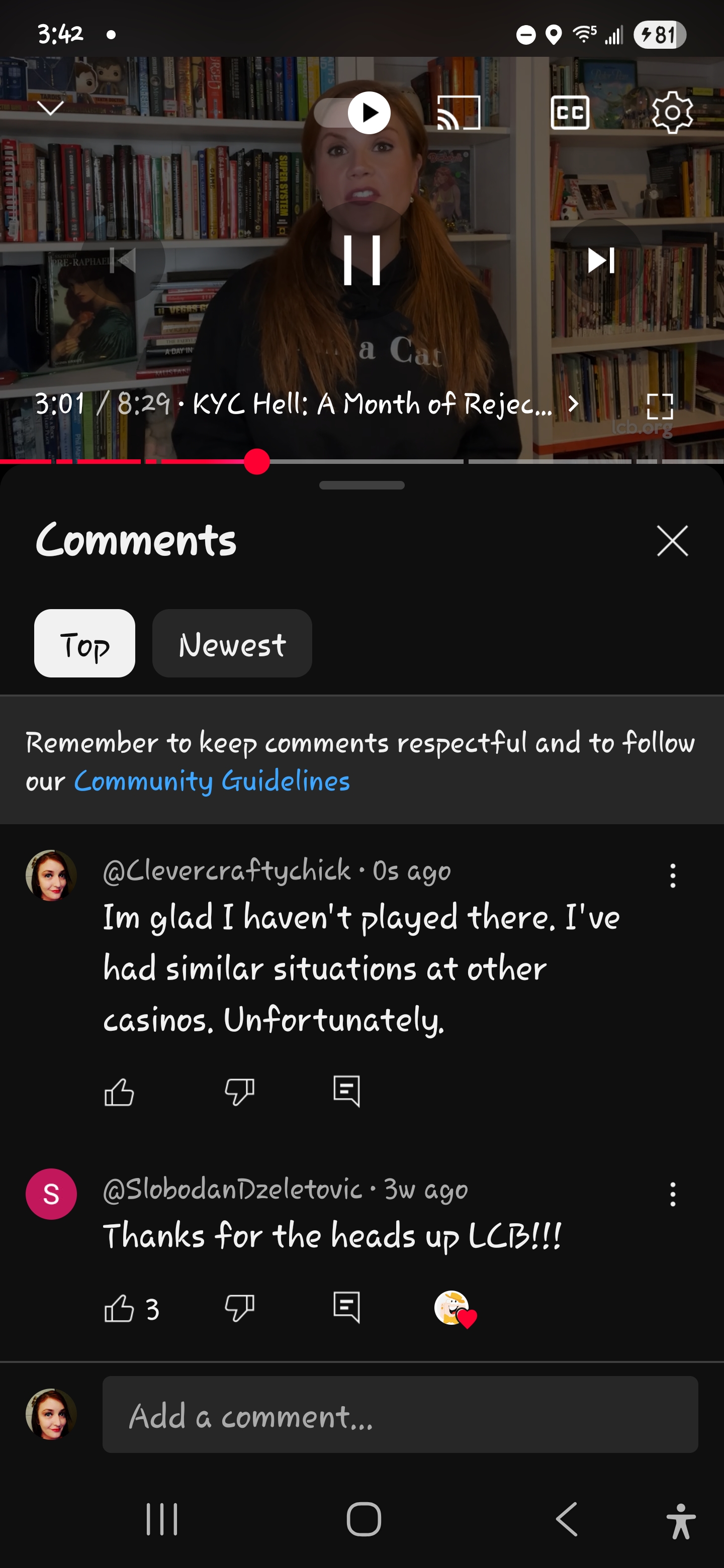Open the Community Guidelines link
Viewport: 724px width, 1568px height.
point(212,781)
